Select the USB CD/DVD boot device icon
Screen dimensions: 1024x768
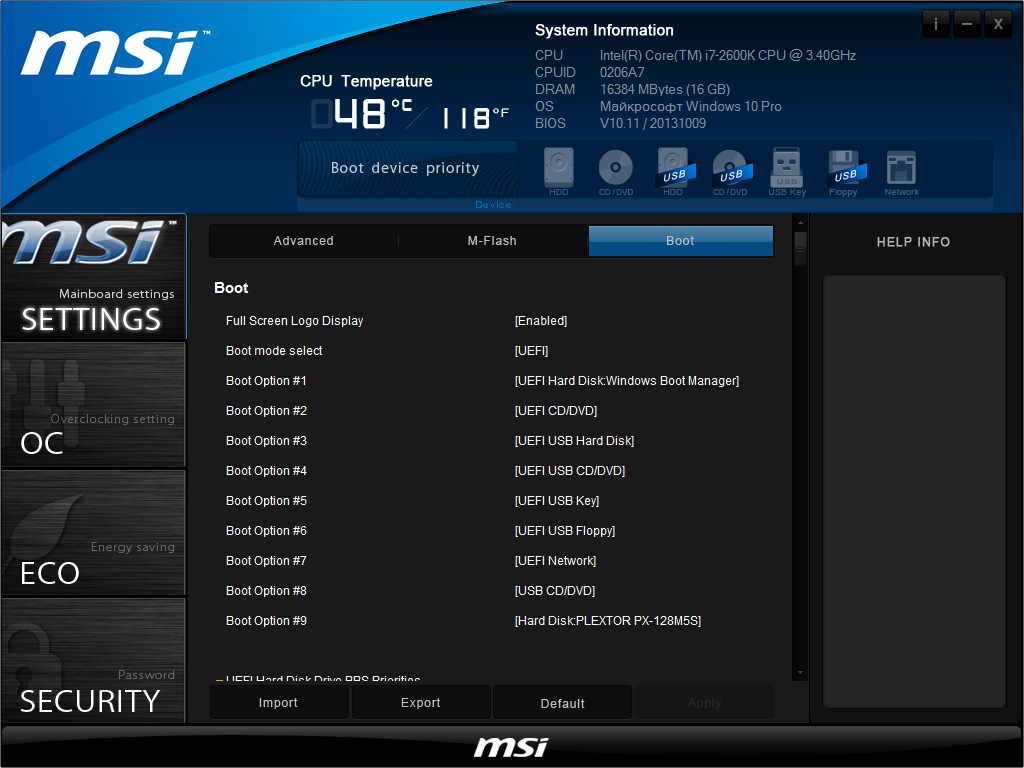pyautogui.click(x=730, y=171)
